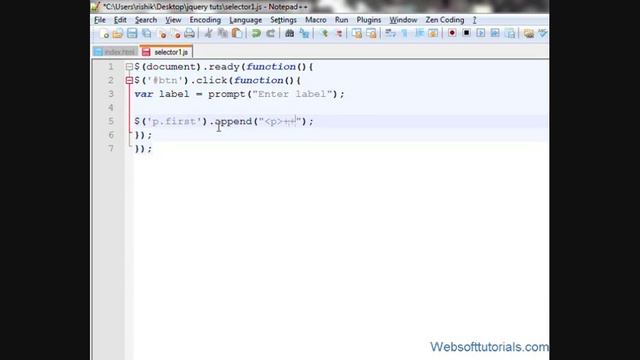The width and height of the screenshot is (640, 360).
Task: Click line number 7 in the margin
Action: (x=111, y=149)
